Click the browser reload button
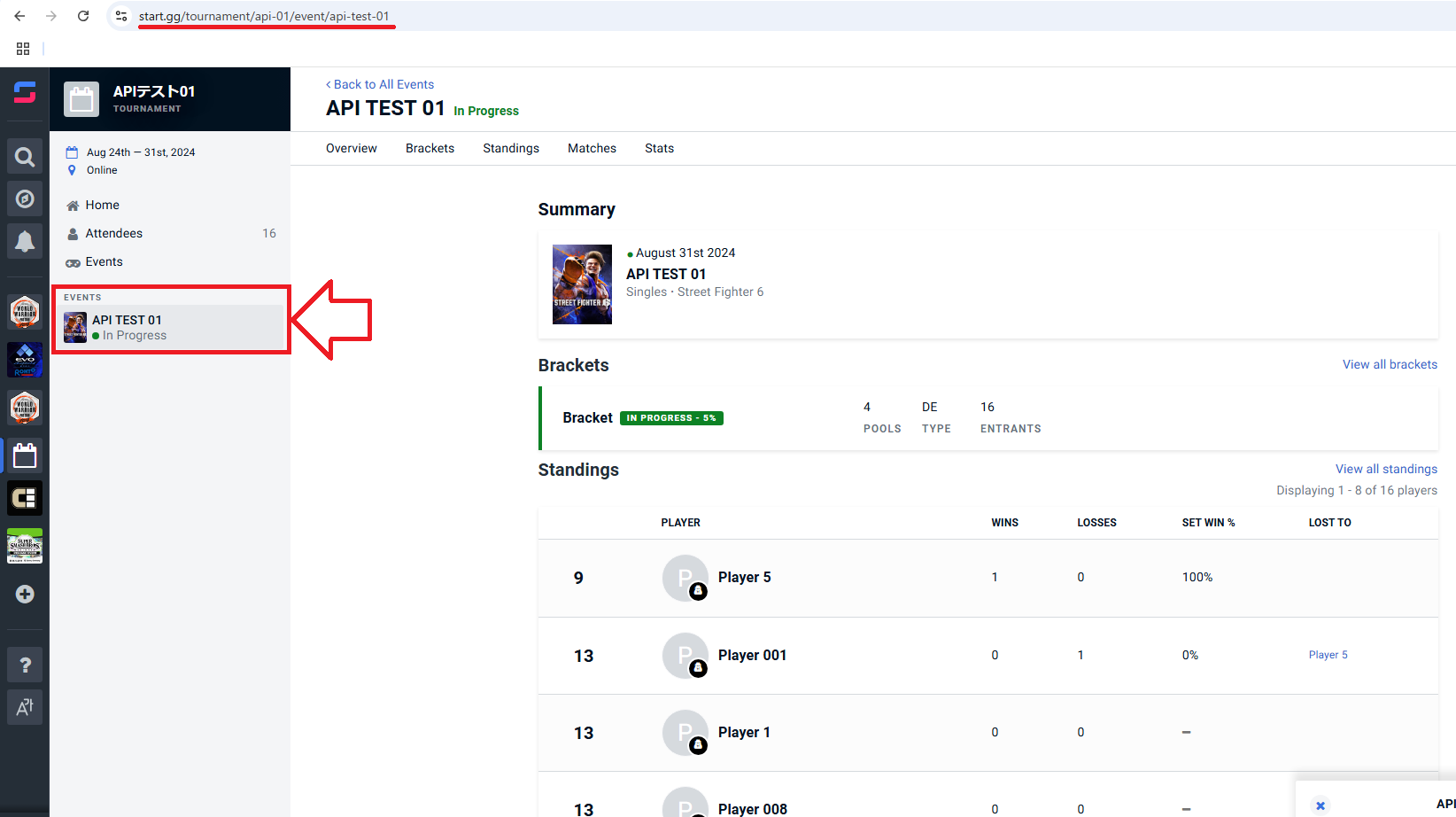The image size is (1456, 817). point(83,16)
